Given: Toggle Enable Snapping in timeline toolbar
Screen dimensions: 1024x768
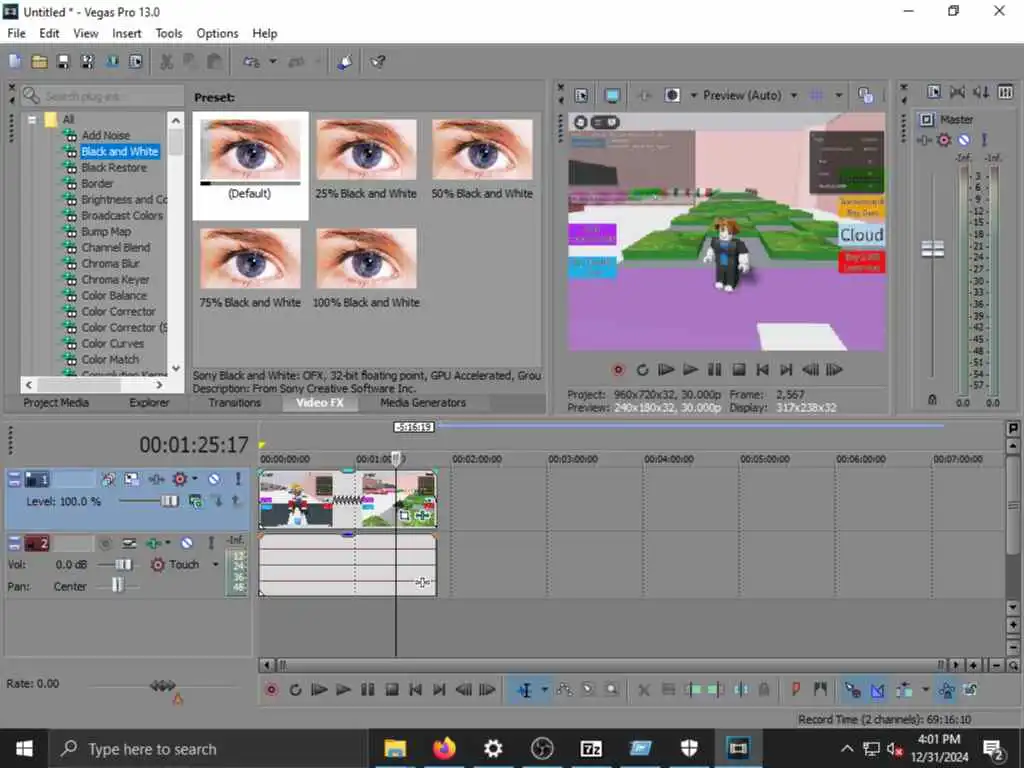Looking at the screenshot, I should point(853,690).
